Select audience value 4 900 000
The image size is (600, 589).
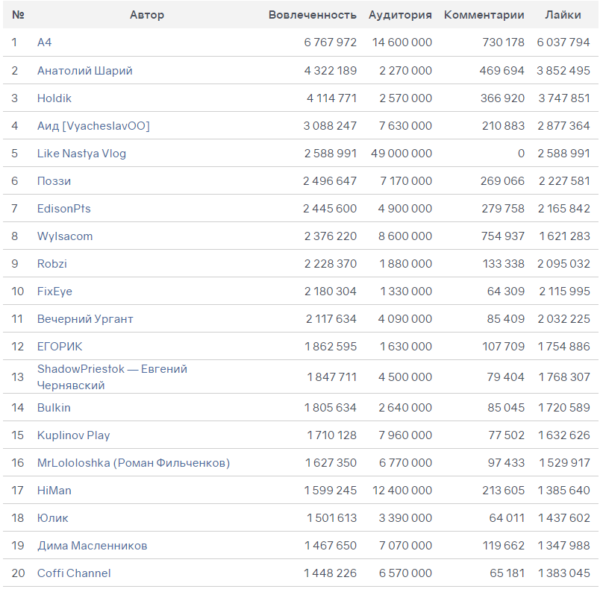(405, 209)
